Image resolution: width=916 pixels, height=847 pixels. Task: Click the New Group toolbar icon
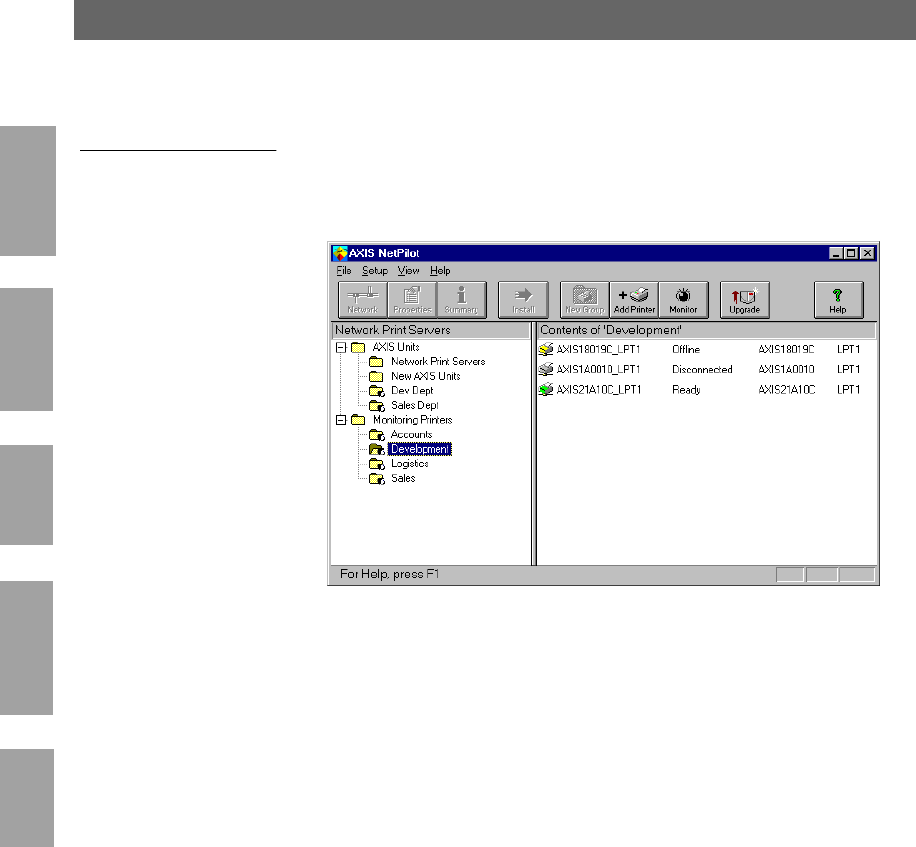click(584, 298)
